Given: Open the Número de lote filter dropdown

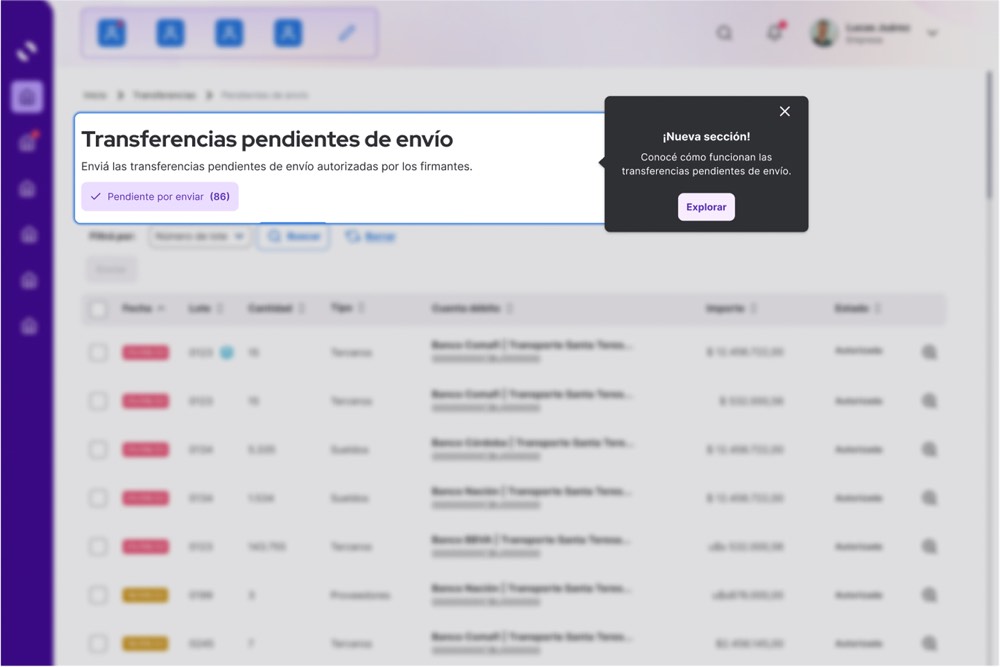Looking at the screenshot, I should tap(200, 237).
